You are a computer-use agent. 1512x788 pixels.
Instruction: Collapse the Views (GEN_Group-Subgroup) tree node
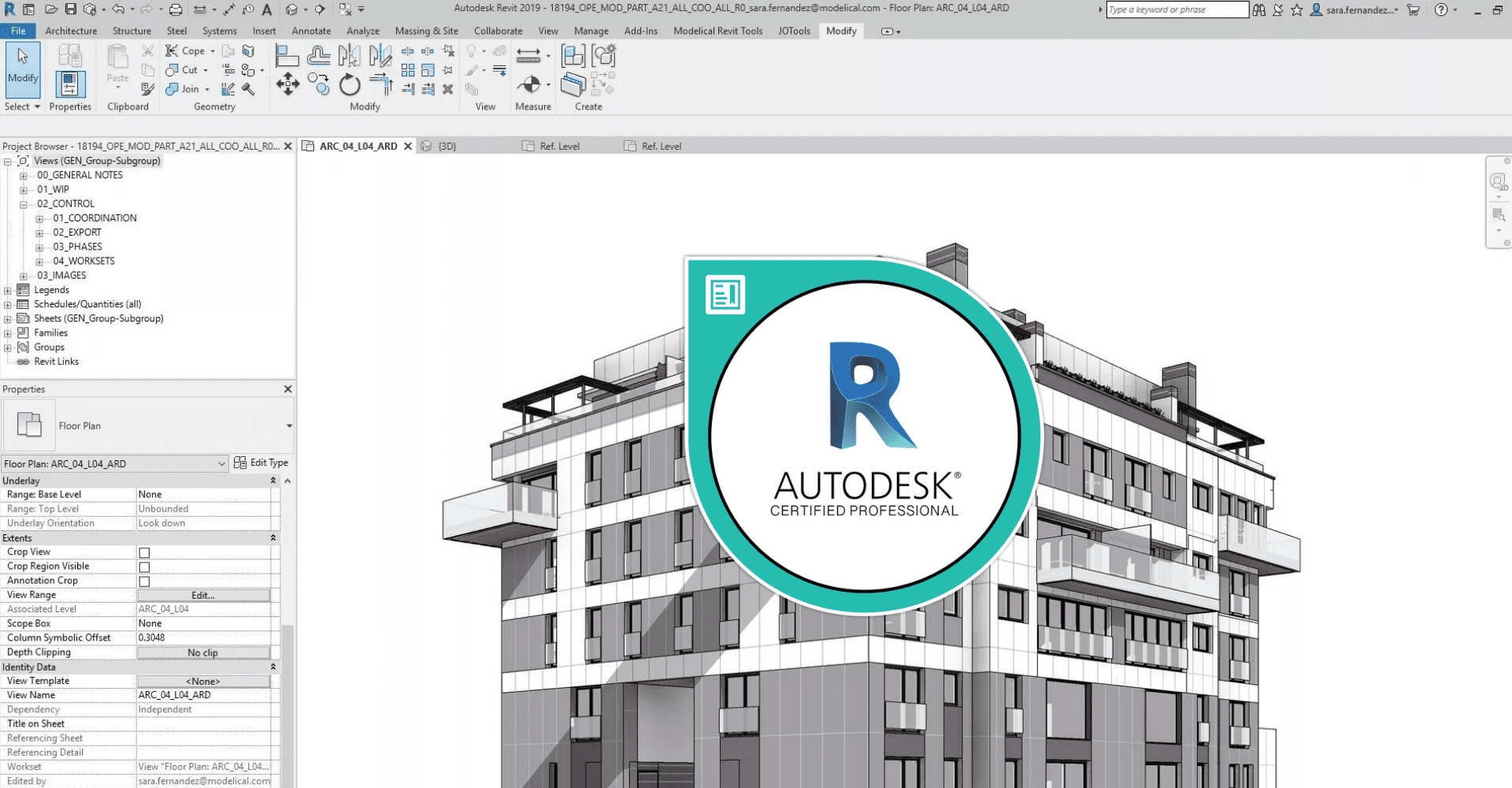point(8,161)
